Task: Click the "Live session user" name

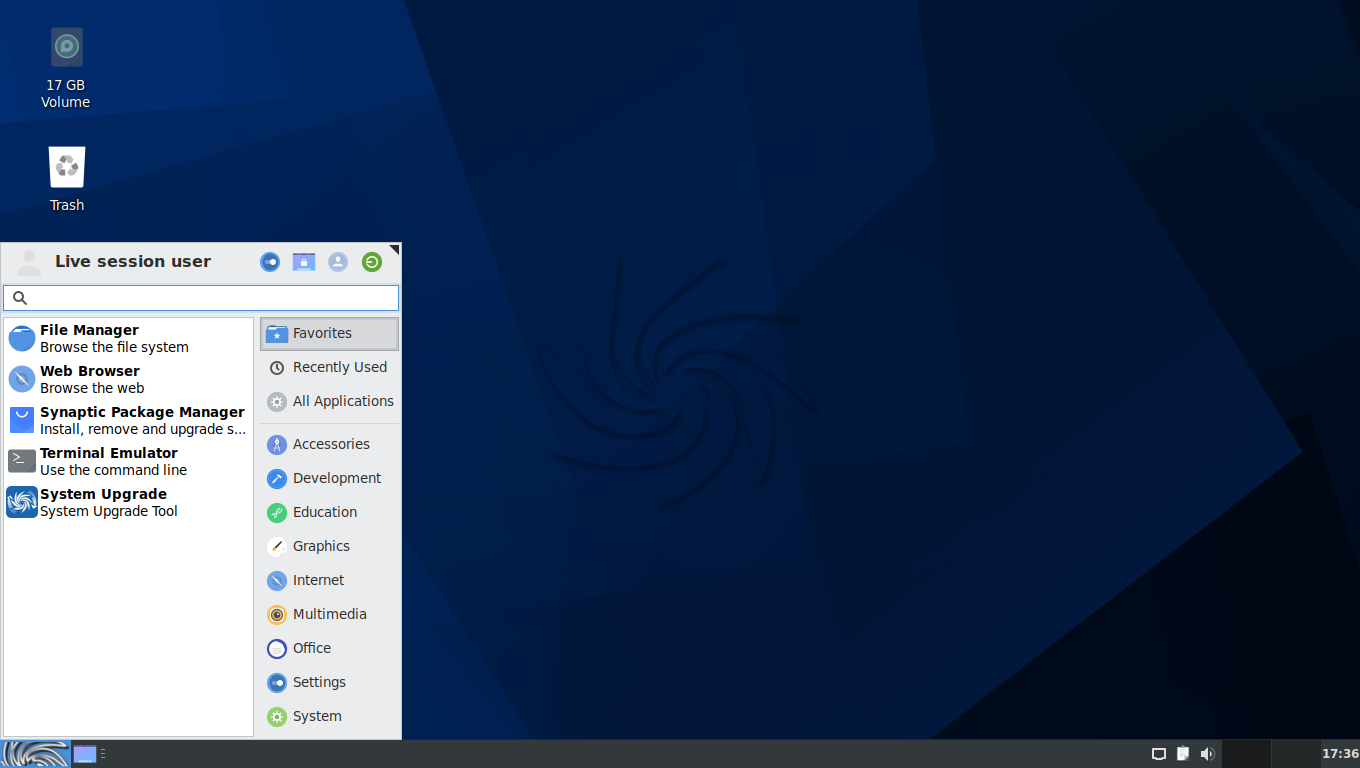Action: (x=133, y=262)
